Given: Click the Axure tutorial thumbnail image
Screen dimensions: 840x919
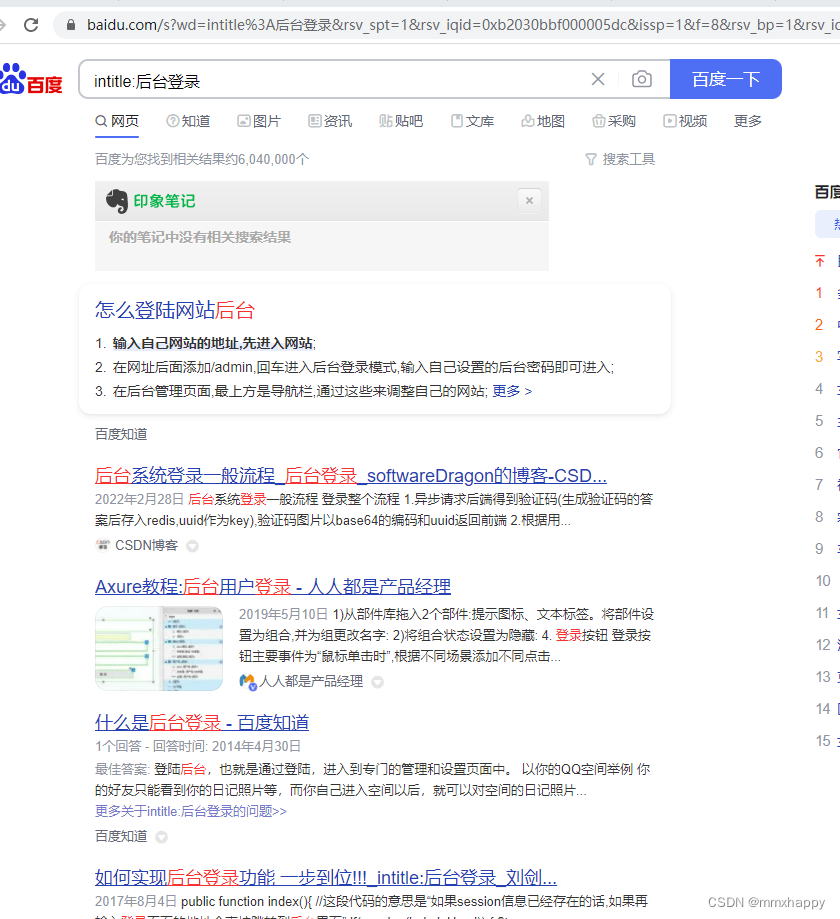Looking at the screenshot, I should 159,648.
